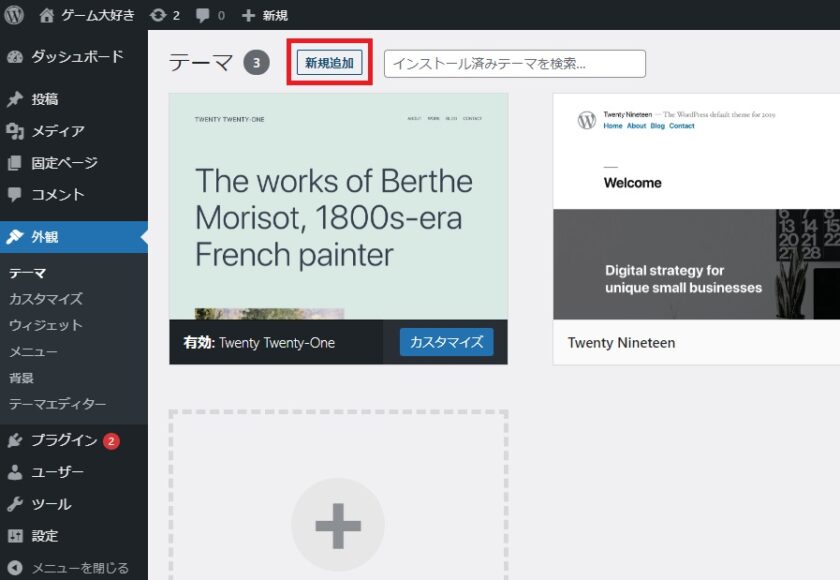The image size is (840, 580).
Task: Click the plugin update badge showing 2
Action: tap(111, 441)
